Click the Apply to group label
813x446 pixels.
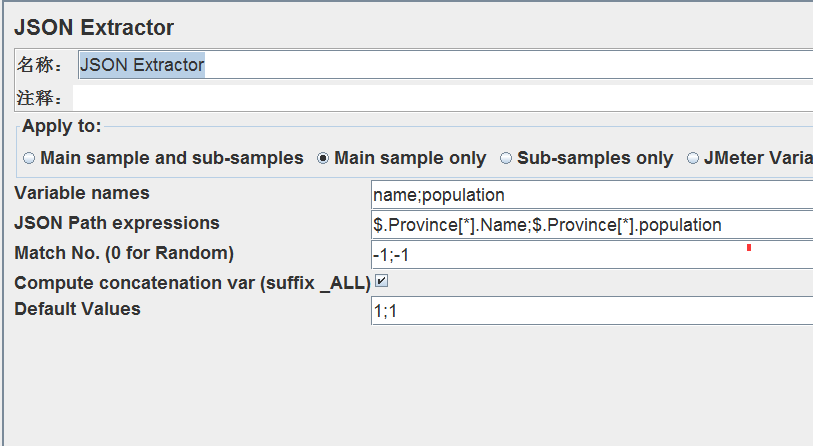pyautogui.click(x=61, y=126)
